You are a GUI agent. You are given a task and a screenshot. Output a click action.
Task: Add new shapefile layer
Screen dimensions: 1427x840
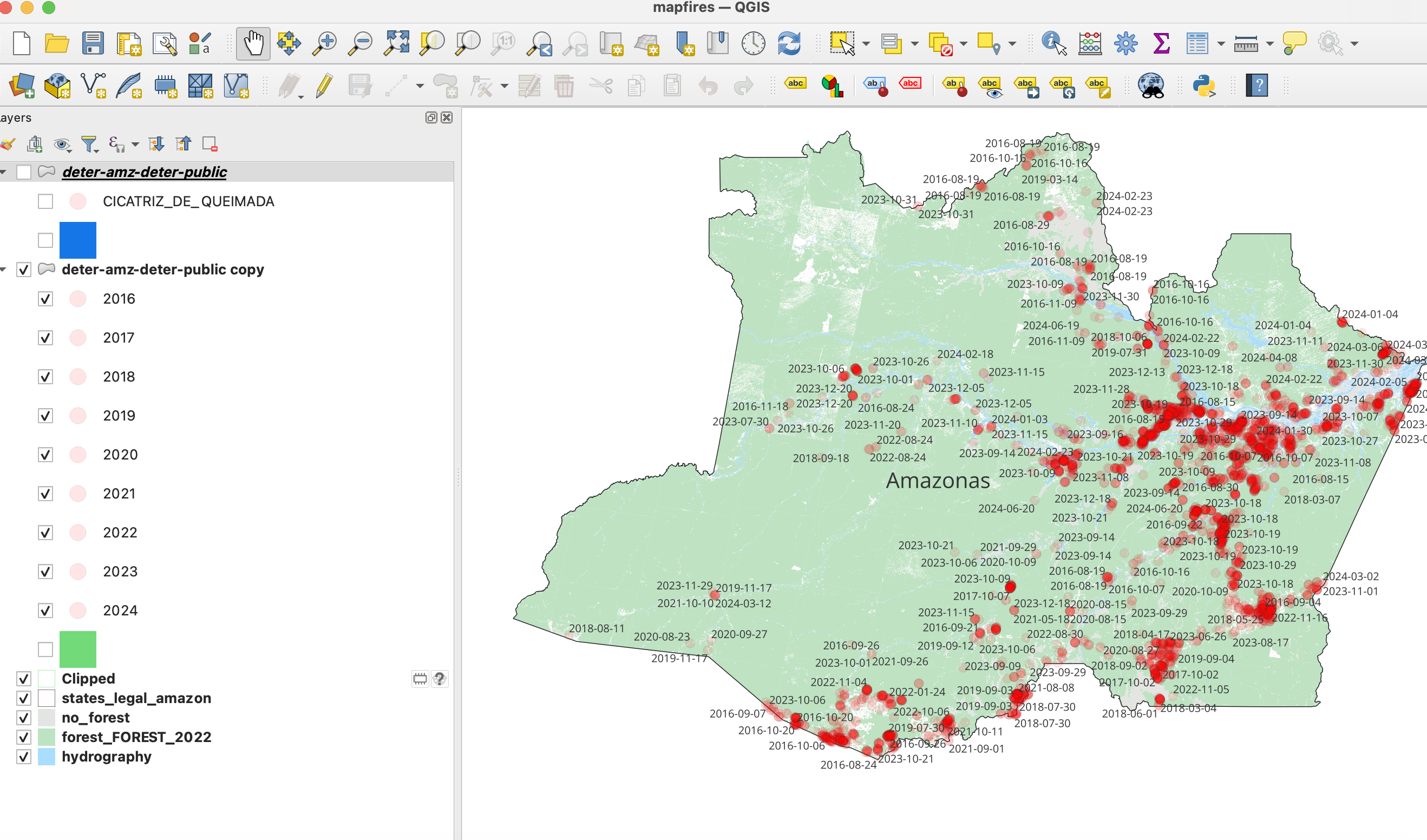click(x=94, y=86)
